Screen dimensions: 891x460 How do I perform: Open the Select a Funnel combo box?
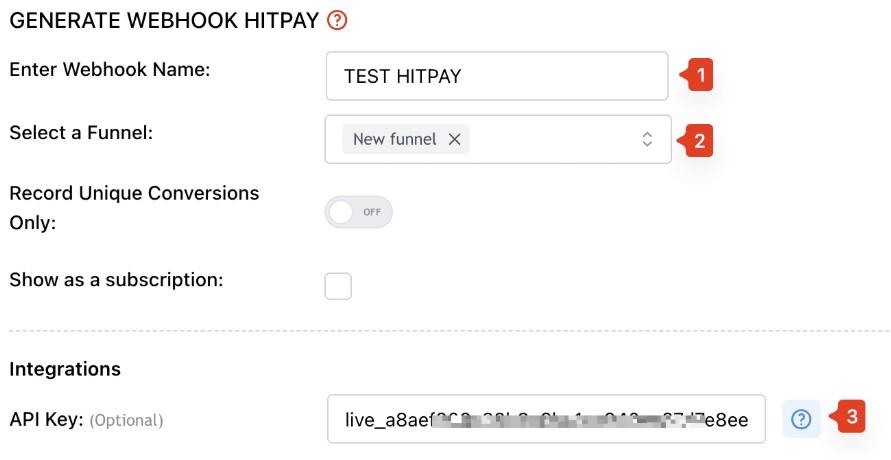tap(498, 139)
